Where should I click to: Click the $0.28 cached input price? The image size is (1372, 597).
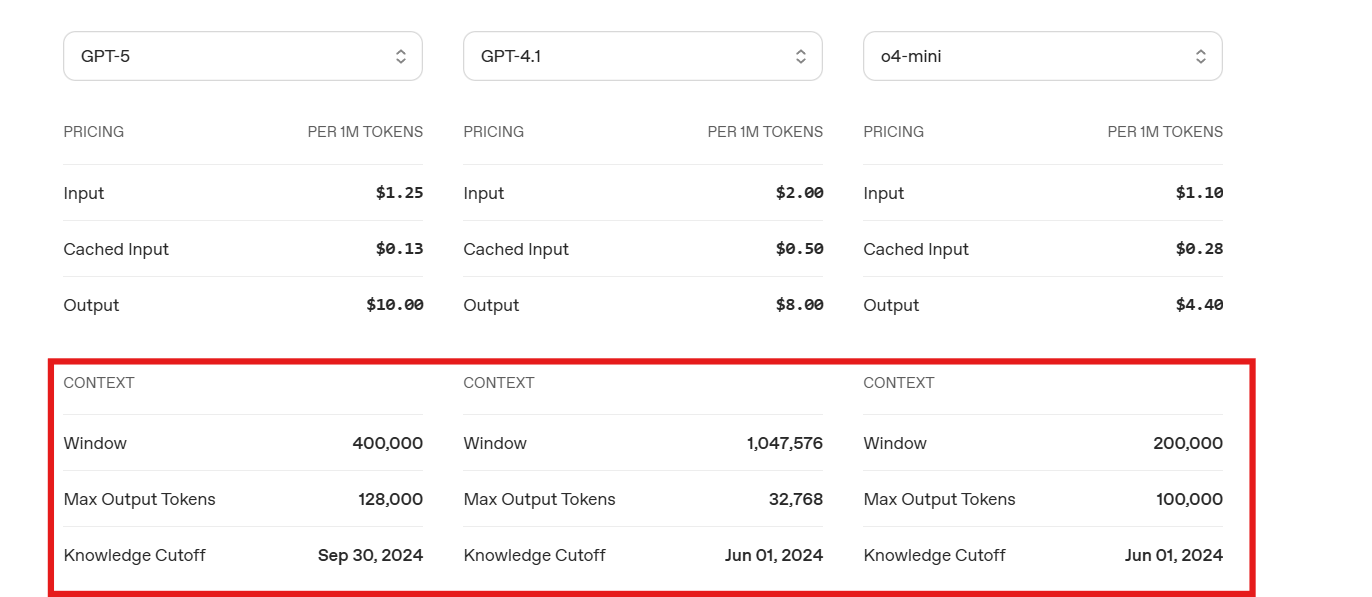(x=1199, y=249)
